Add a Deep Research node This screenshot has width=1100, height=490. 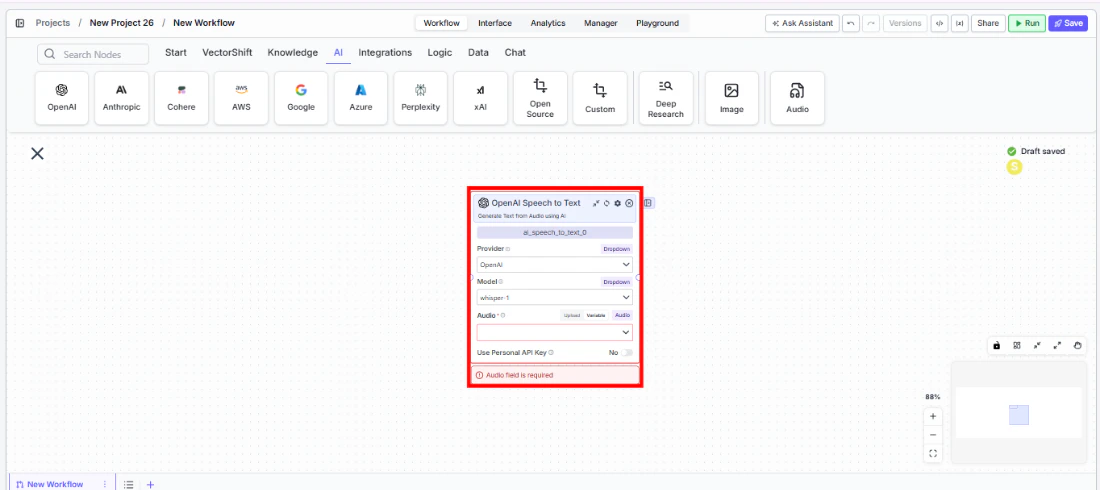click(x=666, y=98)
